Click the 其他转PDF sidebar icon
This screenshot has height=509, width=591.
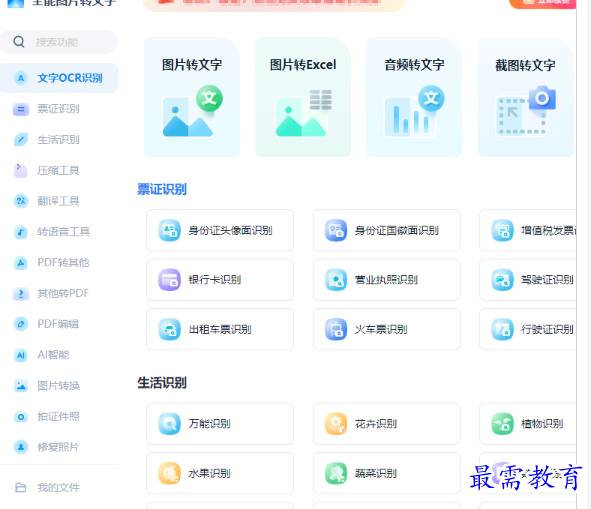[x=21, y=293]
